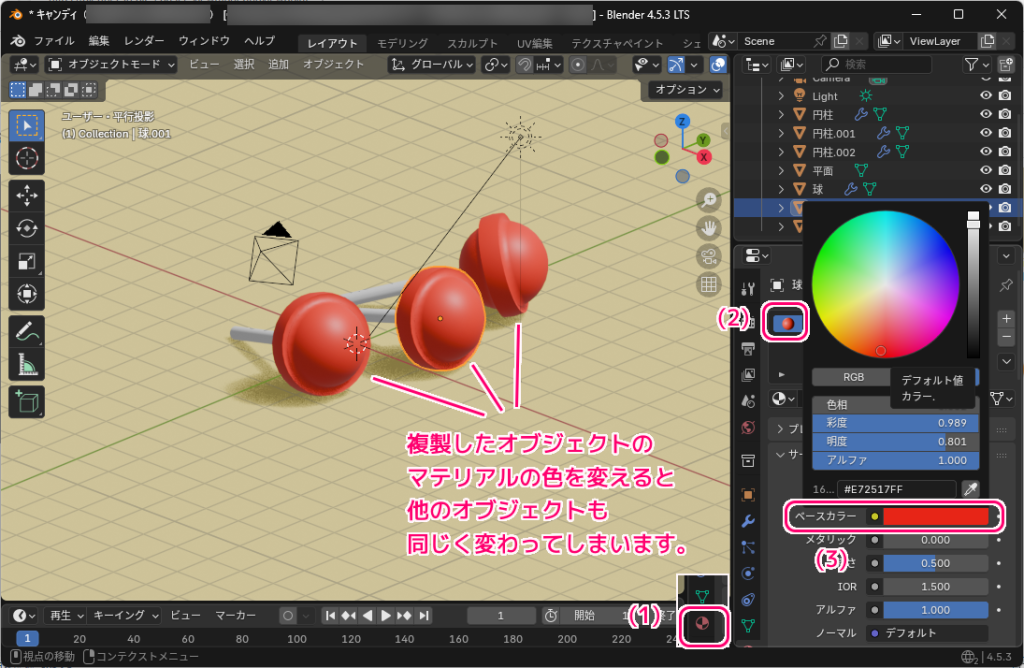Select the Add Cube tool
Screen dimensions: 1024x668
[27, 402]
